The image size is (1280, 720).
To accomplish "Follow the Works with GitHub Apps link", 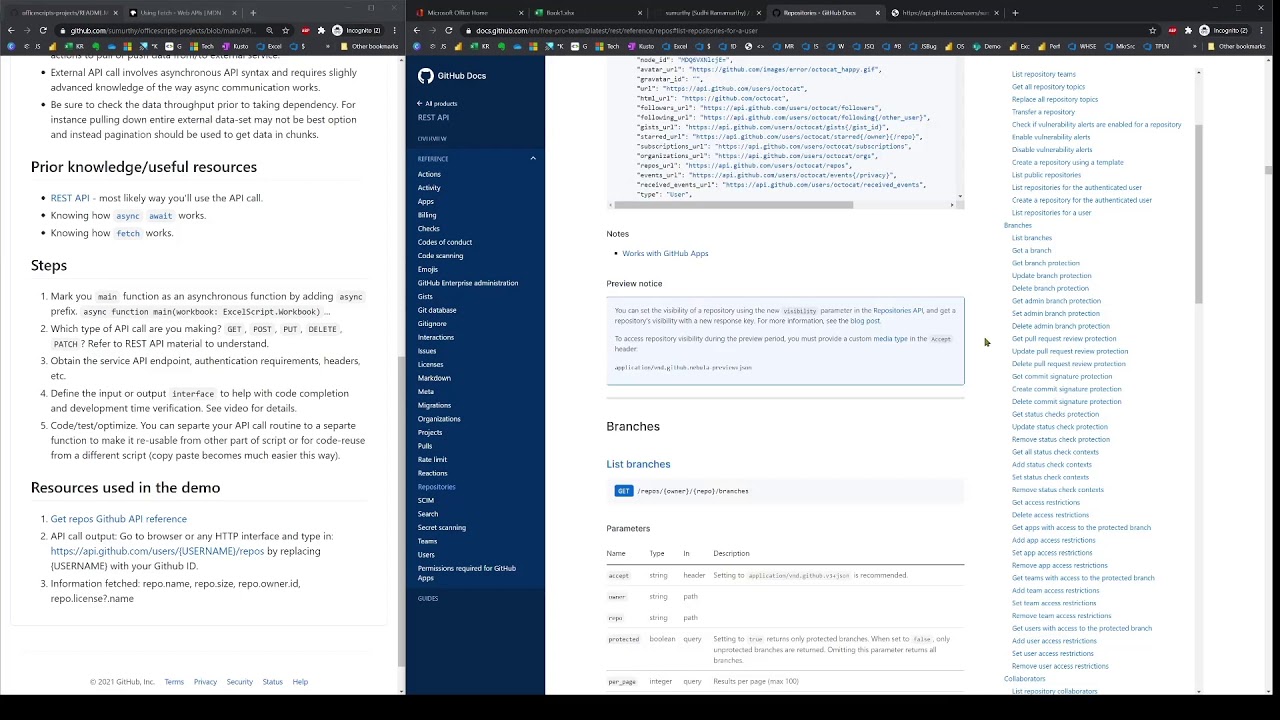I will coord(665,253).
